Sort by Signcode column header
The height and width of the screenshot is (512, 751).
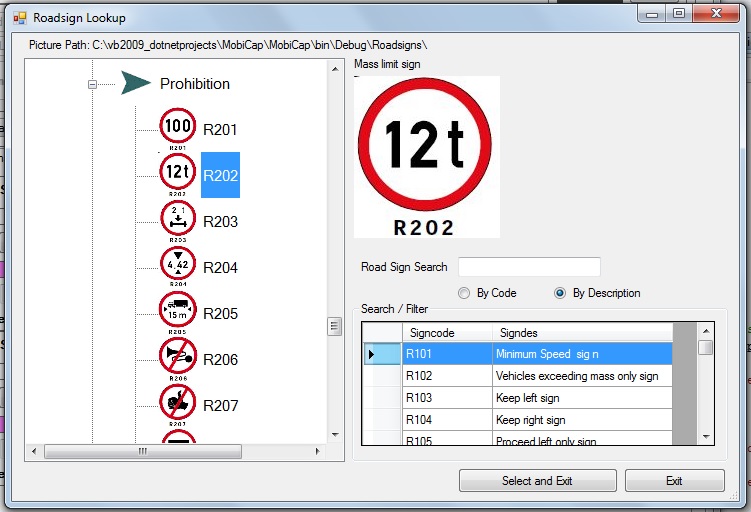pyautogui.click(x=447, y=332)
